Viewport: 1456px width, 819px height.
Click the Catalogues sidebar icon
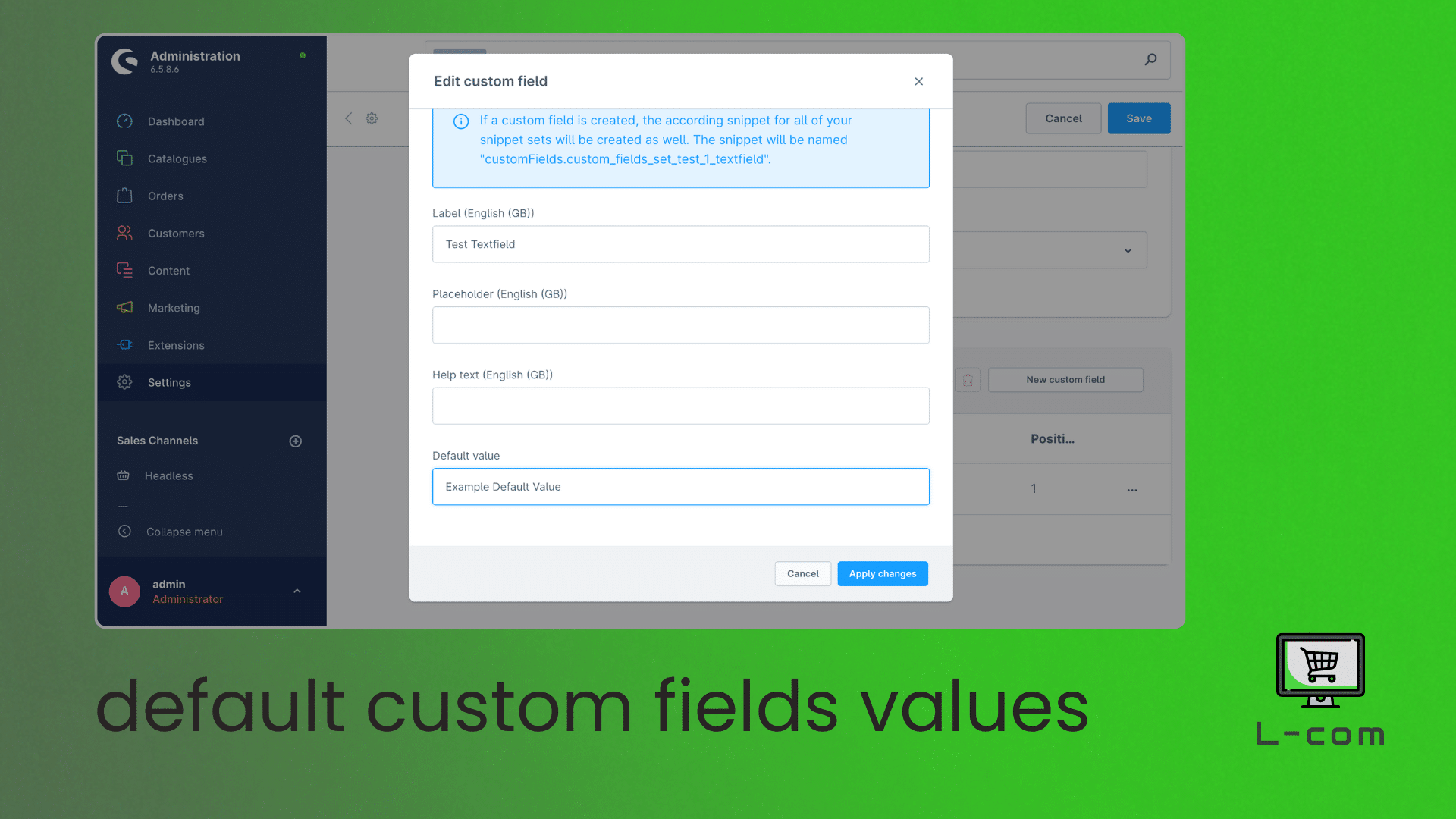pyautogui.click(x=123, y=158)
